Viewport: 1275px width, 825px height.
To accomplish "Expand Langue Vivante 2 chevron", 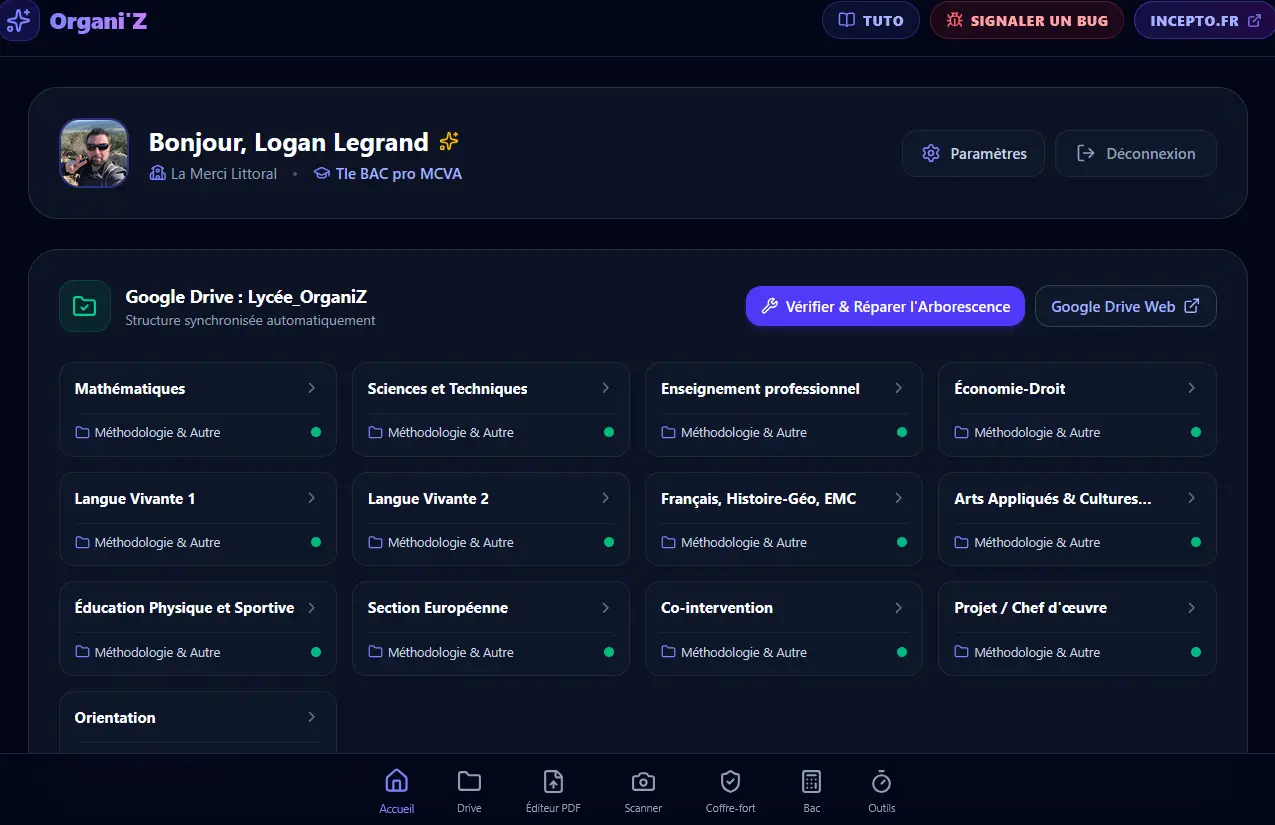I will click(x=605, y=498).
